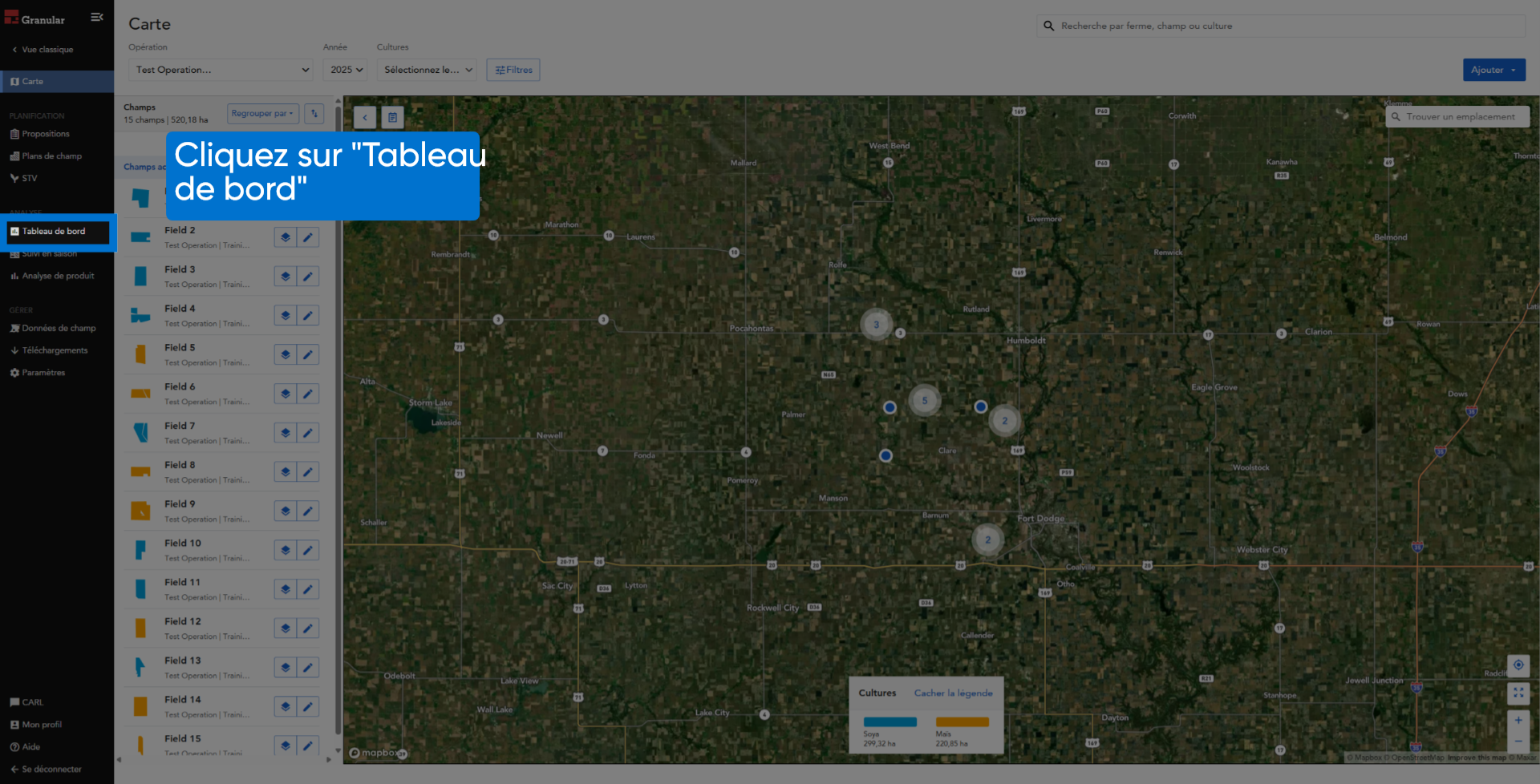
Task: Open the Filtres button
Action: tap(513, 70)
